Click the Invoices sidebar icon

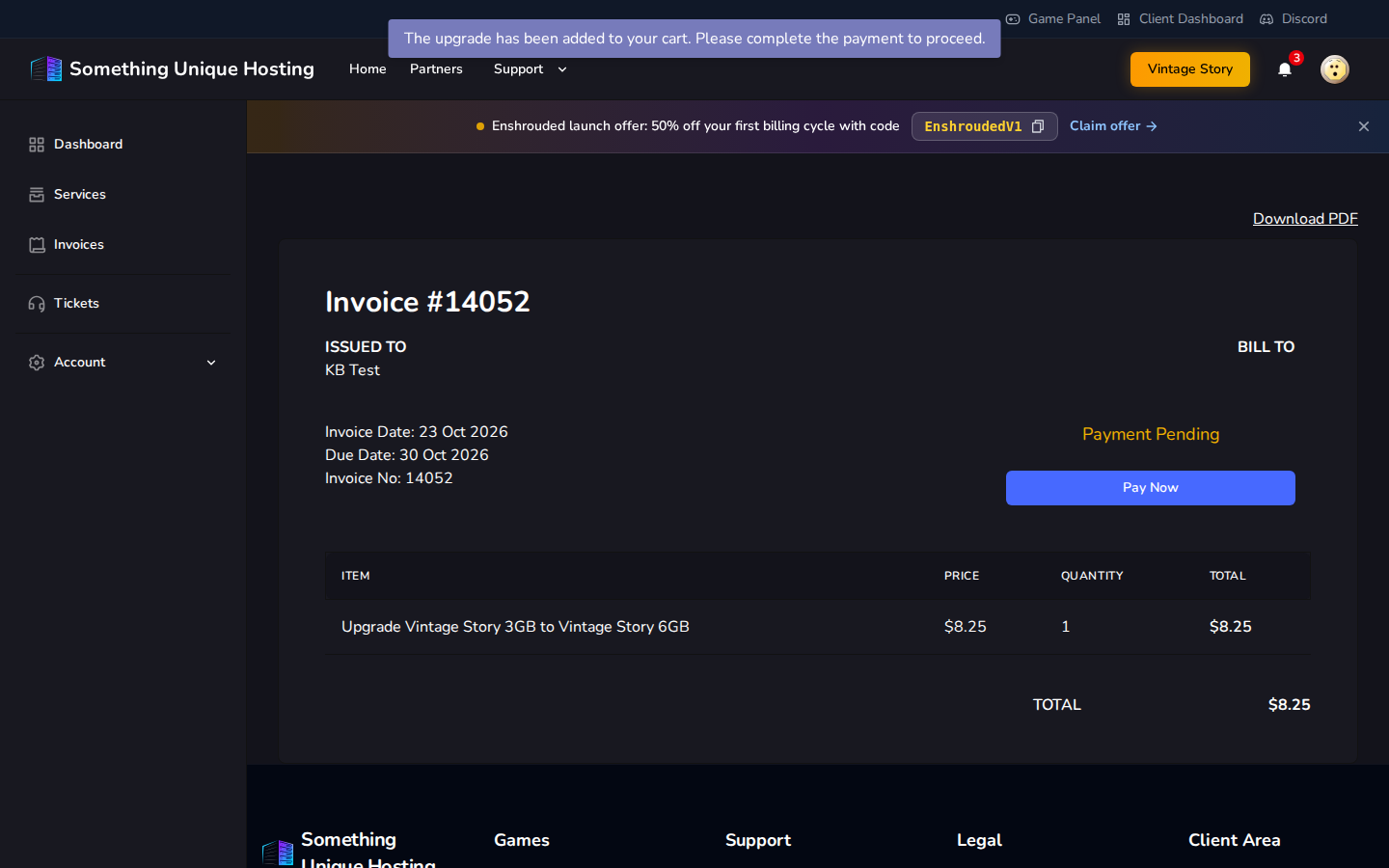37,245
